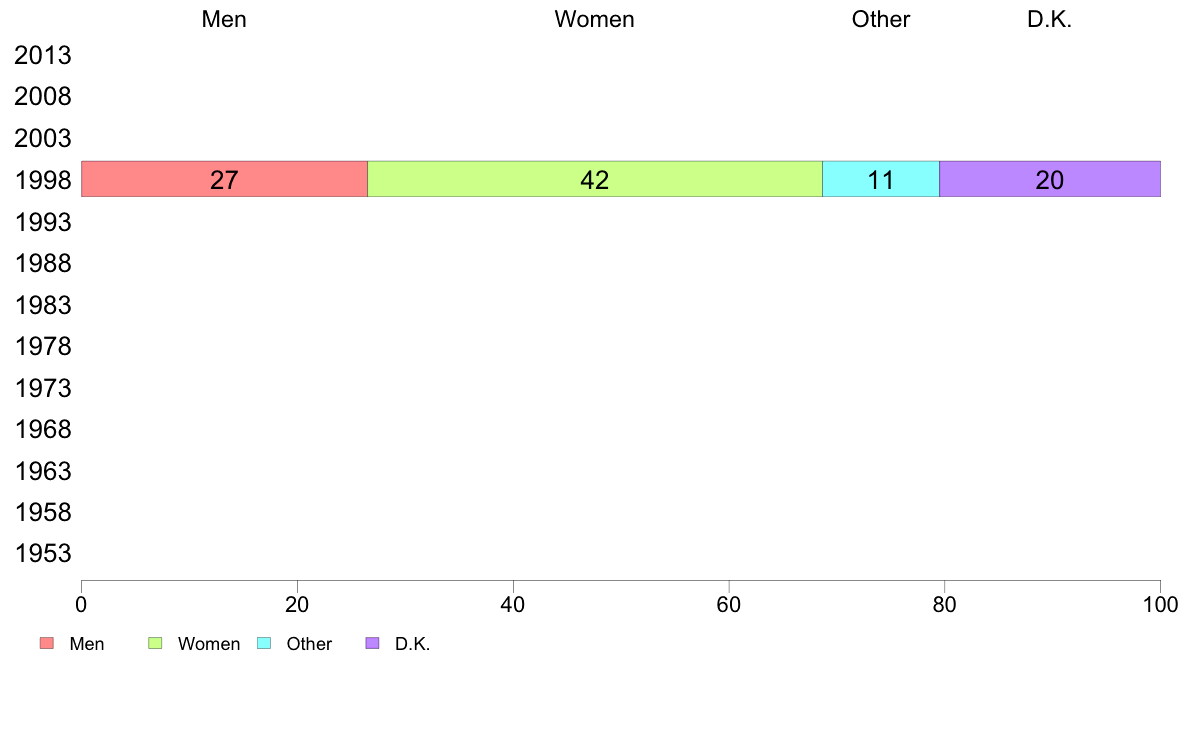This screenshot has height=736, width=1188.
Task: Click the 100 tick on the x-axis
Action: [x=1160, y=604]
